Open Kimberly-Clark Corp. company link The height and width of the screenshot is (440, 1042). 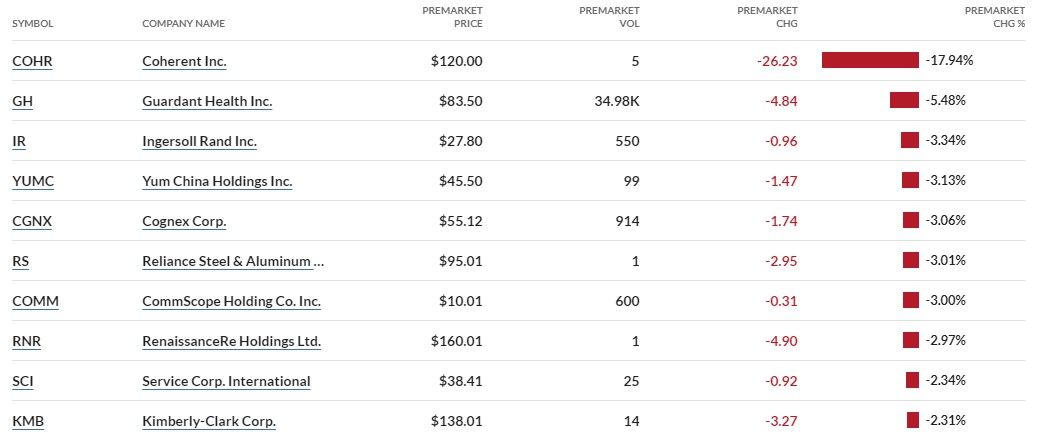[x=209, y=421]
